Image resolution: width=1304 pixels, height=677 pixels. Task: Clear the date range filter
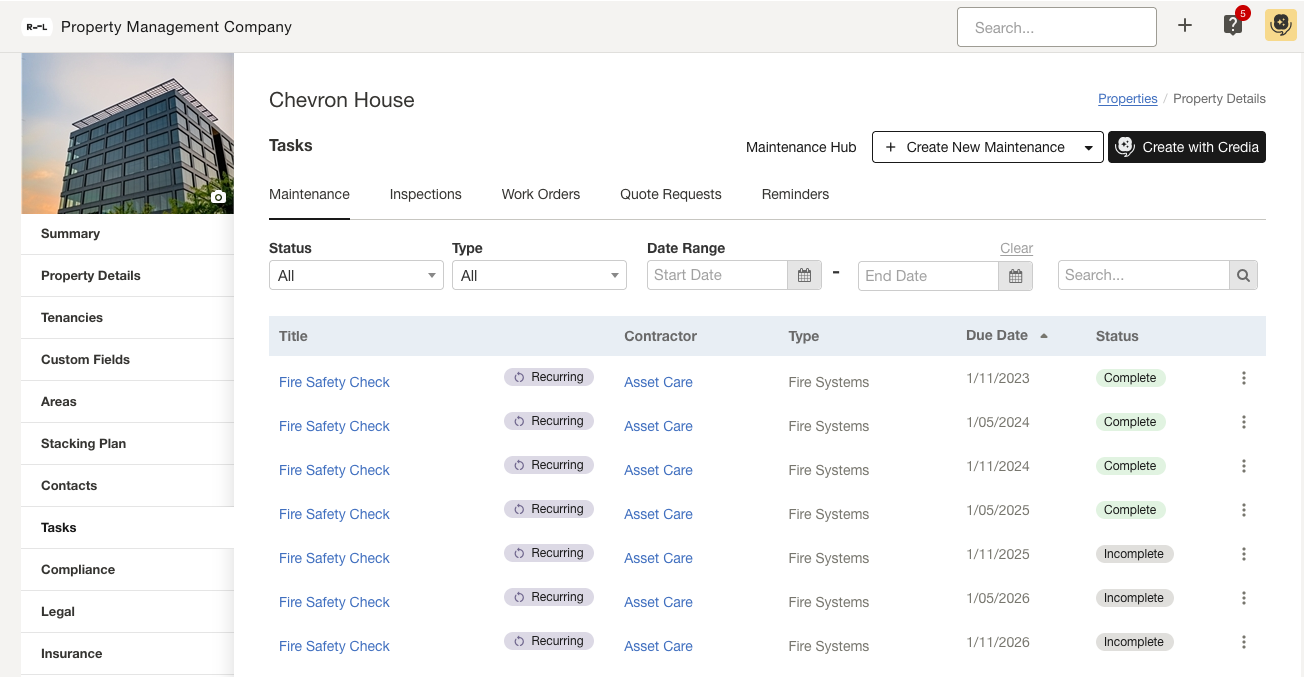pyautogui.click(x=1016, y=248)
